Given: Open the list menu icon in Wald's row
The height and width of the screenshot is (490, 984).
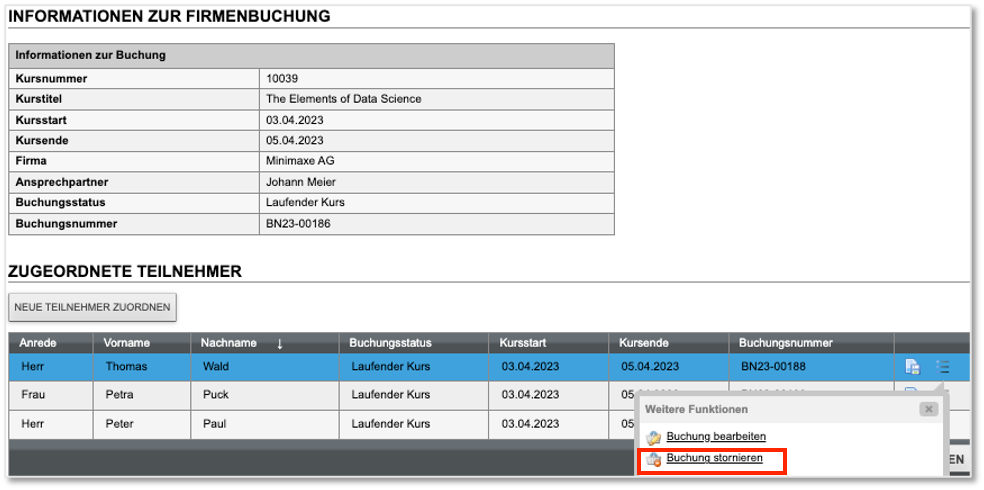Looking at the screenshot, I should click(942, 366).
